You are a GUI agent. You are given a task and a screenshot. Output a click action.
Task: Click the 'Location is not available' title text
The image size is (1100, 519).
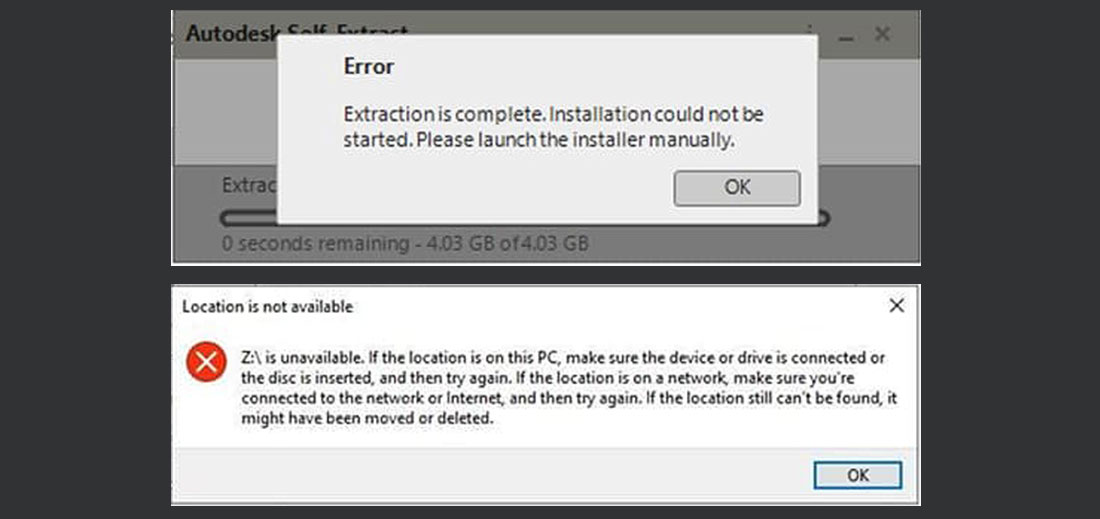(x=267, y=306)
